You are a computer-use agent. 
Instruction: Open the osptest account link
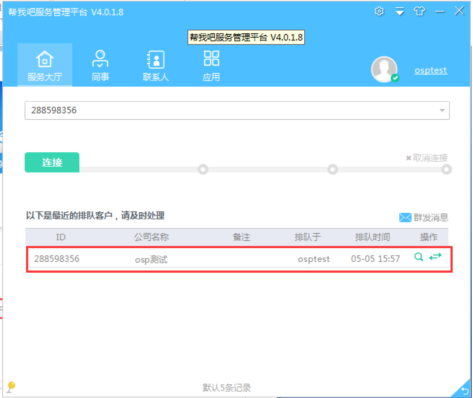click(431, 70)
